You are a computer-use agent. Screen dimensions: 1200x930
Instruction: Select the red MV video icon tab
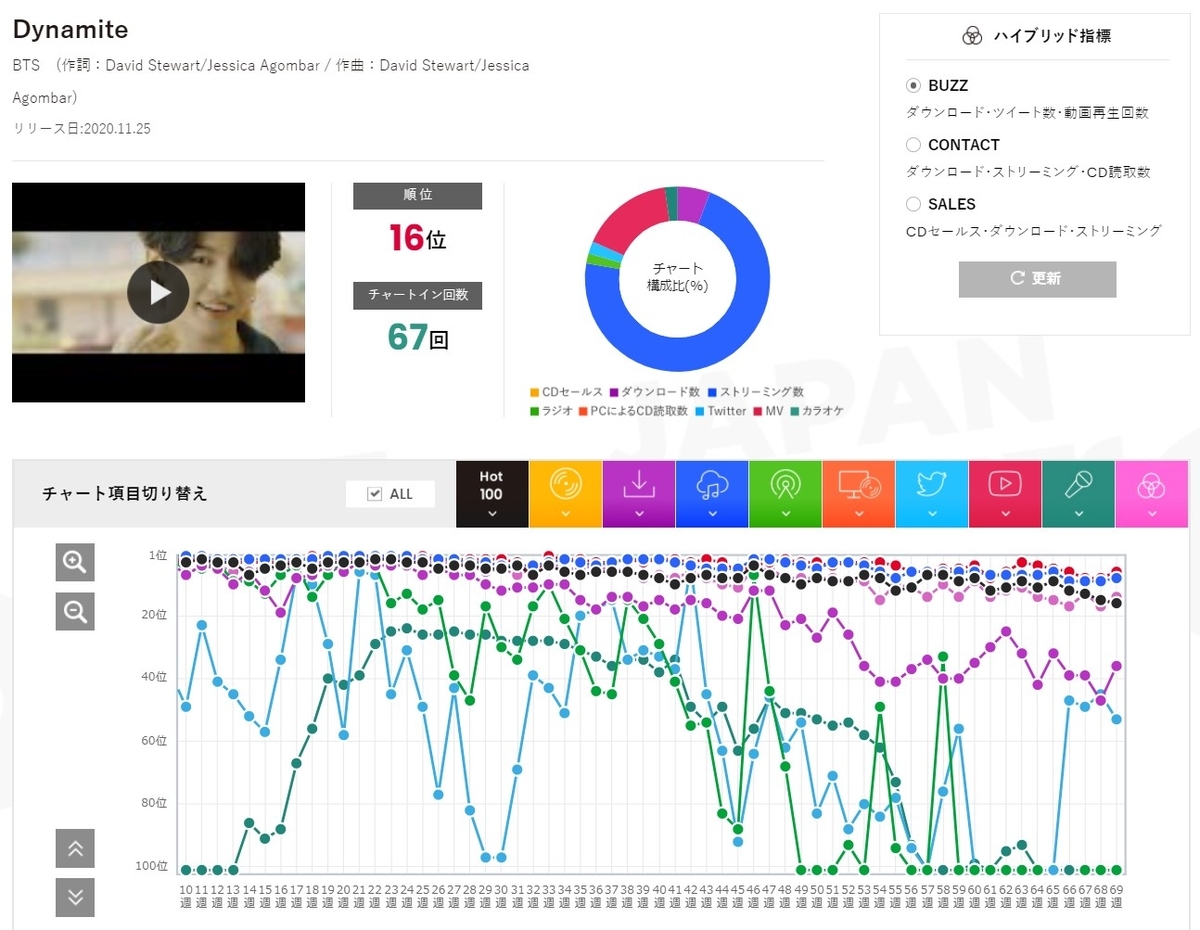pos(1005,485)
